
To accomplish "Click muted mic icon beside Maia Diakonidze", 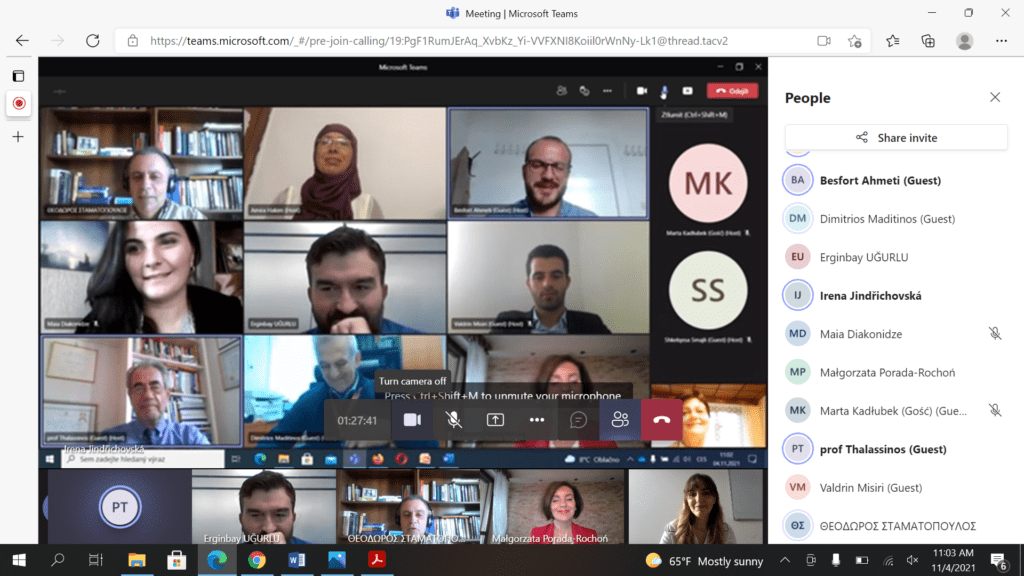I will point(995,334).
